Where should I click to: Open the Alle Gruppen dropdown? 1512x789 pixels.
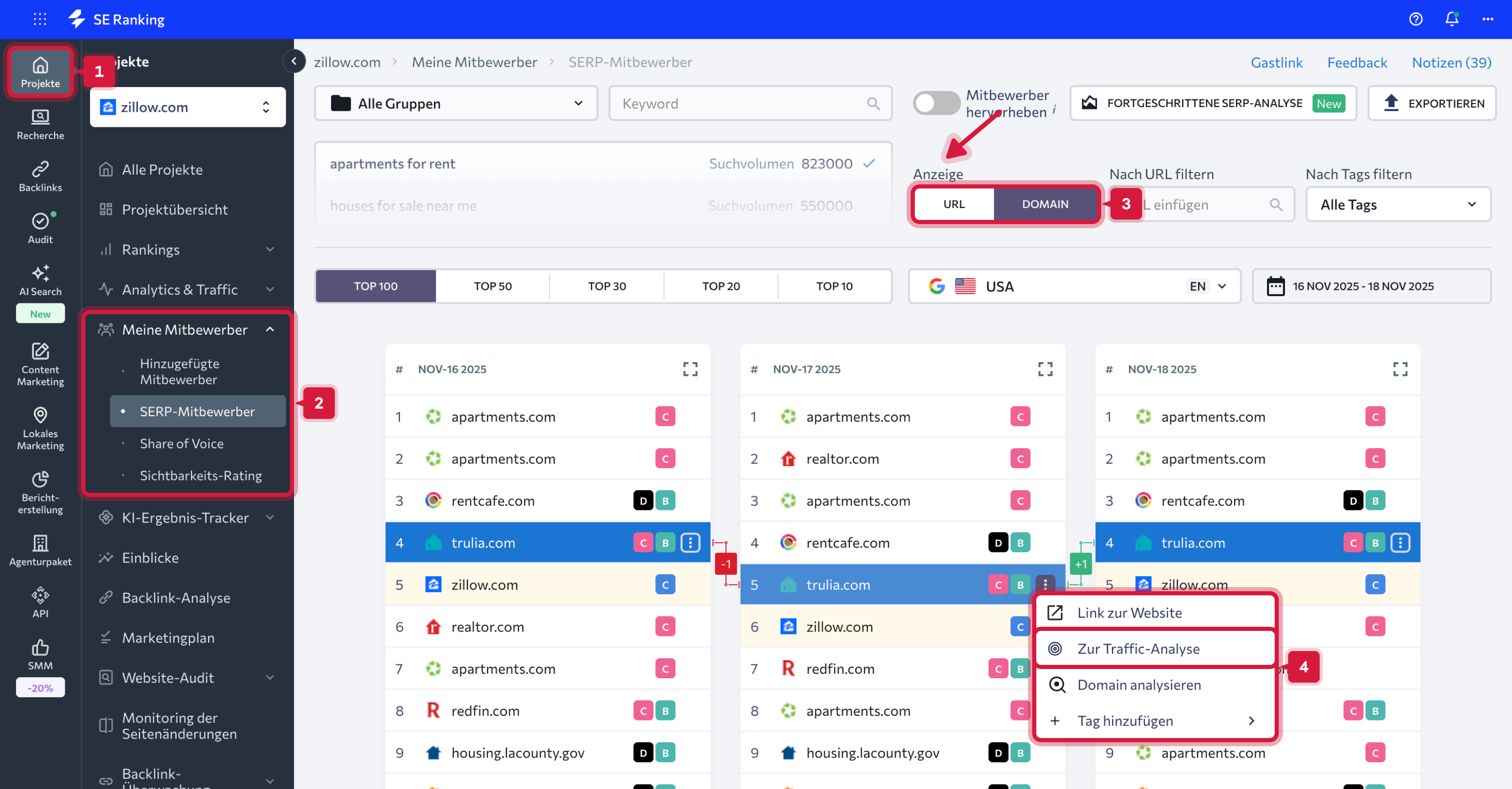pos(456,104)
